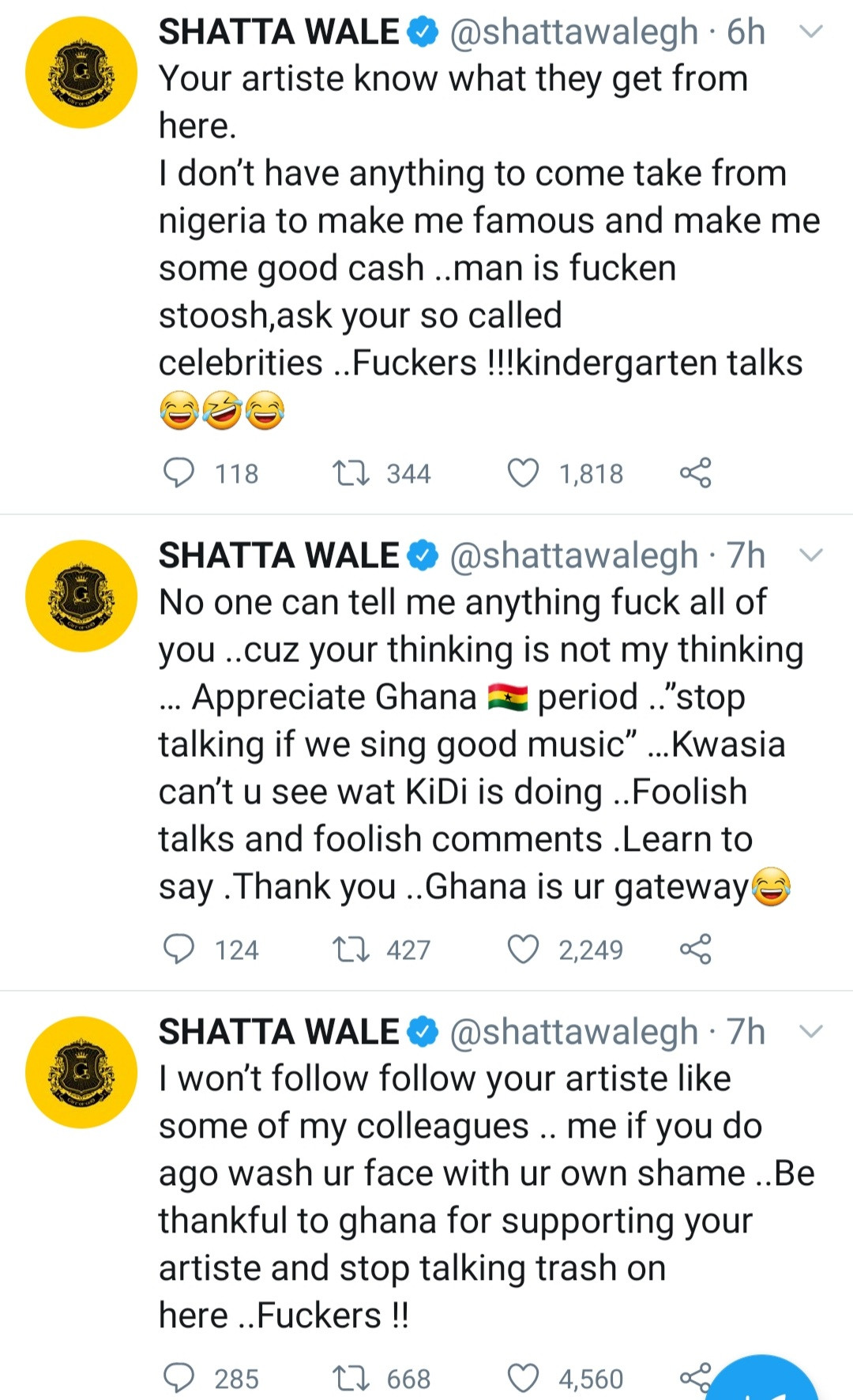Screen dimensions: 853x1400
Task: Retweet the tweet with 427 retweets
Action: pyautogui.click(x=351, y=949)
